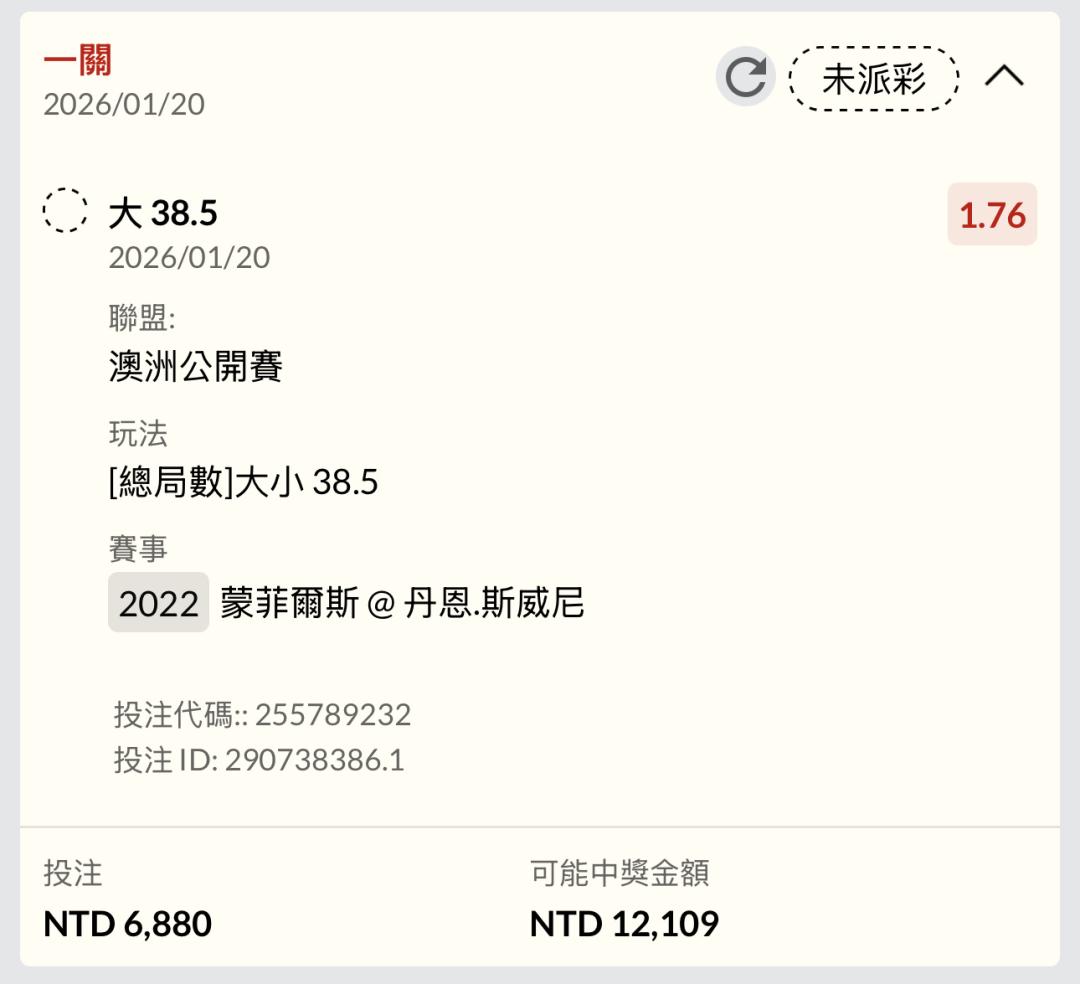Click the possible winnings NTD 12,109

point(624,923)
